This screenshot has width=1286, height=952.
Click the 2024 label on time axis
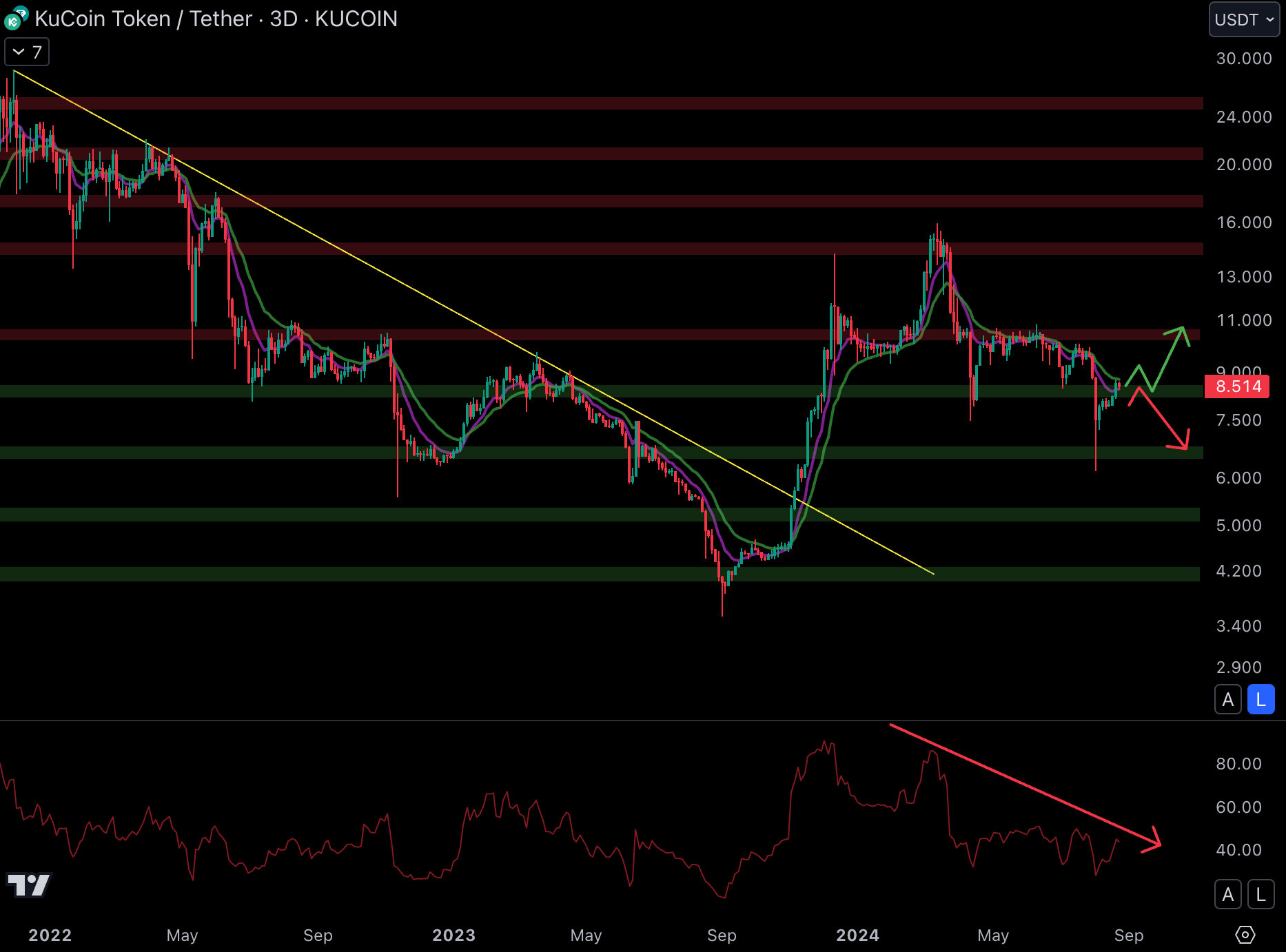coord(857,935)
